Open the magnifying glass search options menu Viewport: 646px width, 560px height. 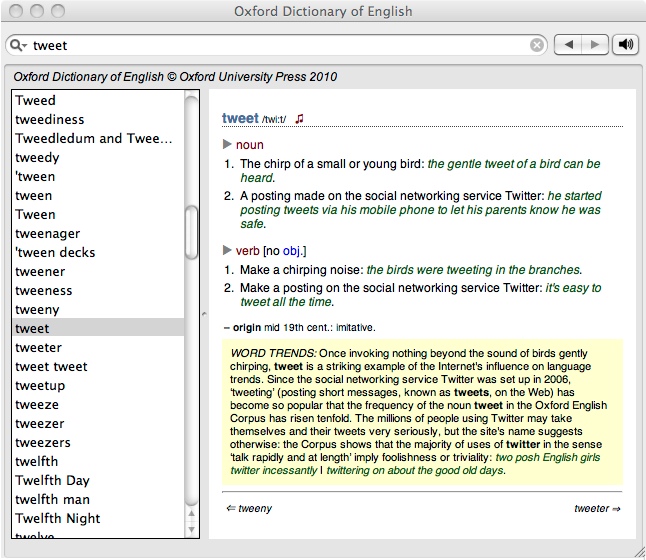[19, 45]
